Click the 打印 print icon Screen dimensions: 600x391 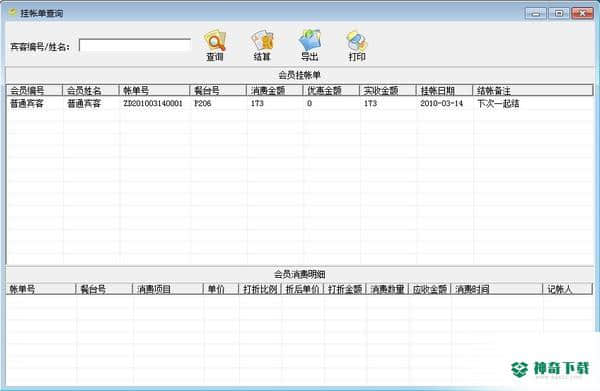tap(357, 45)
